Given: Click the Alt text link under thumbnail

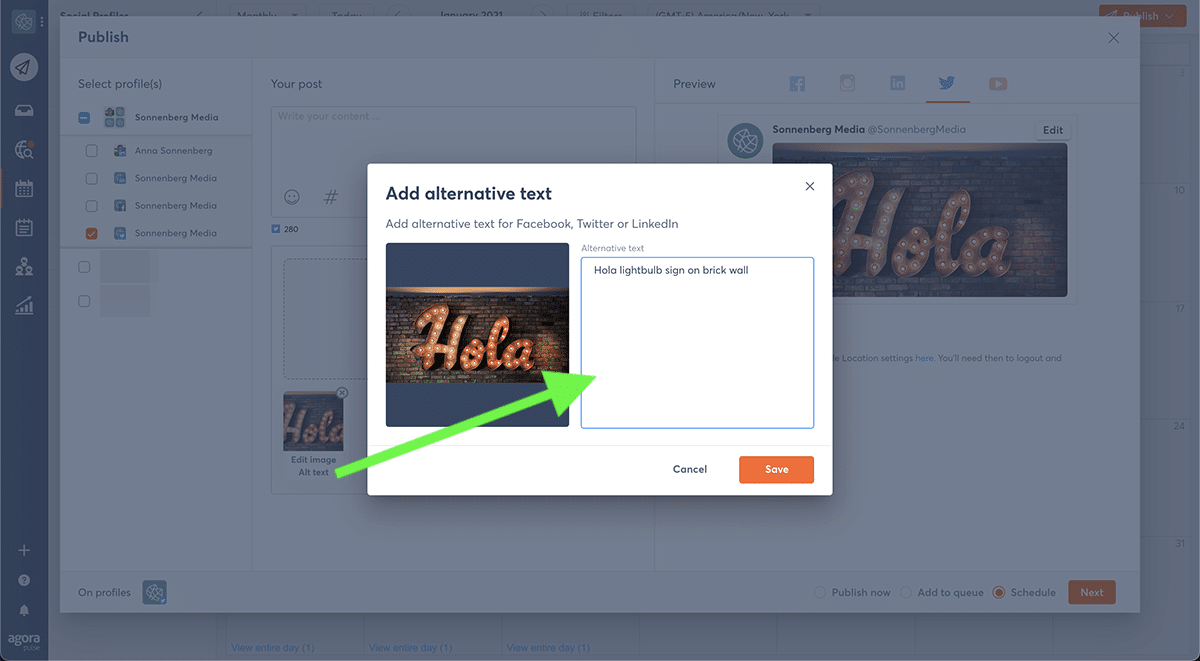Looking at the screenshot, I should [x=313, y=472].
